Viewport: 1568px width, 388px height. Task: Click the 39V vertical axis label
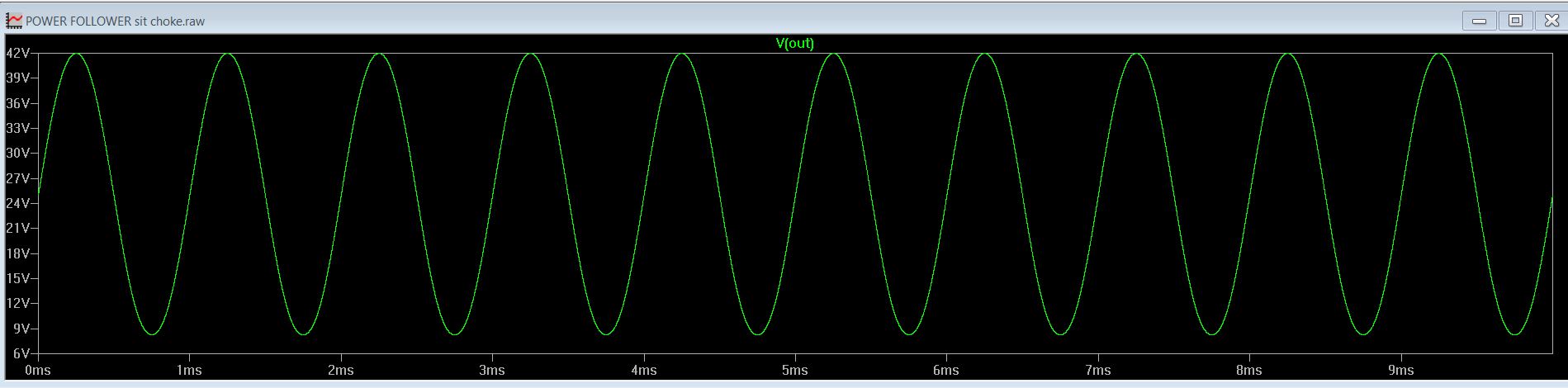(x=18, y=78)
